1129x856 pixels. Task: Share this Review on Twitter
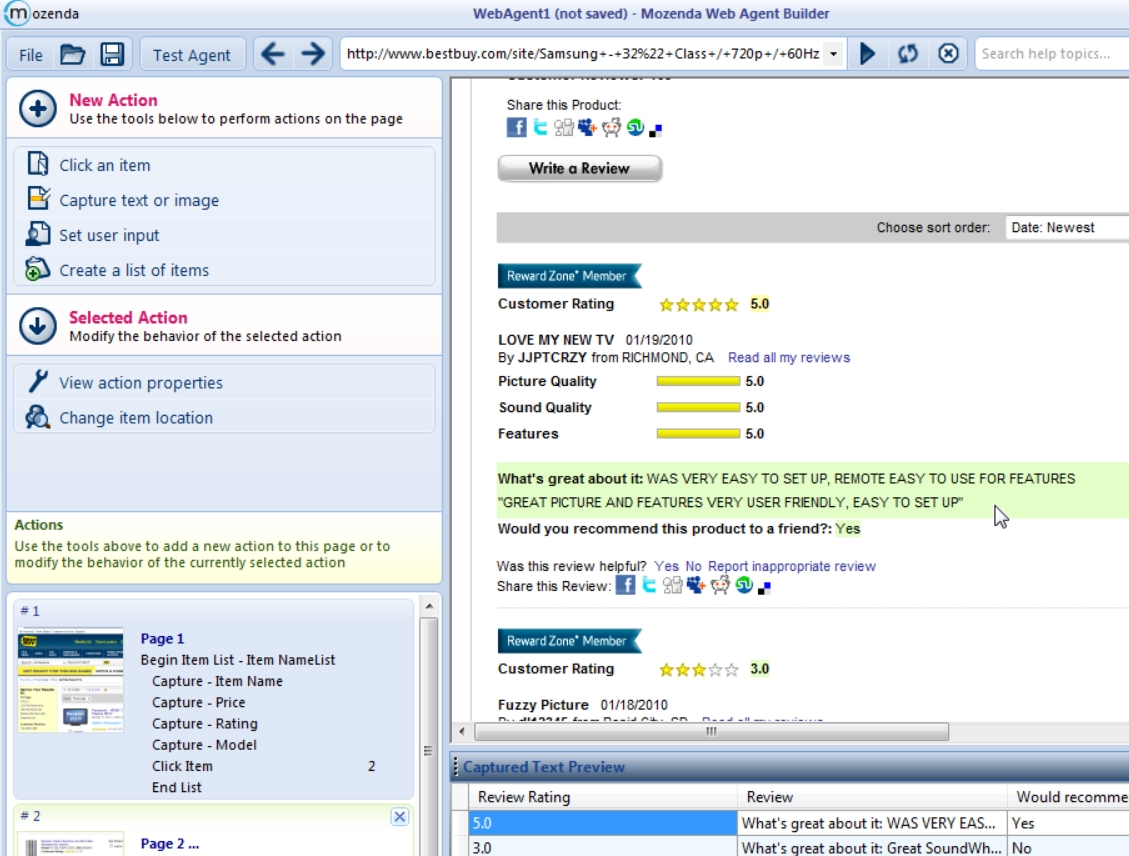(649, 585)
